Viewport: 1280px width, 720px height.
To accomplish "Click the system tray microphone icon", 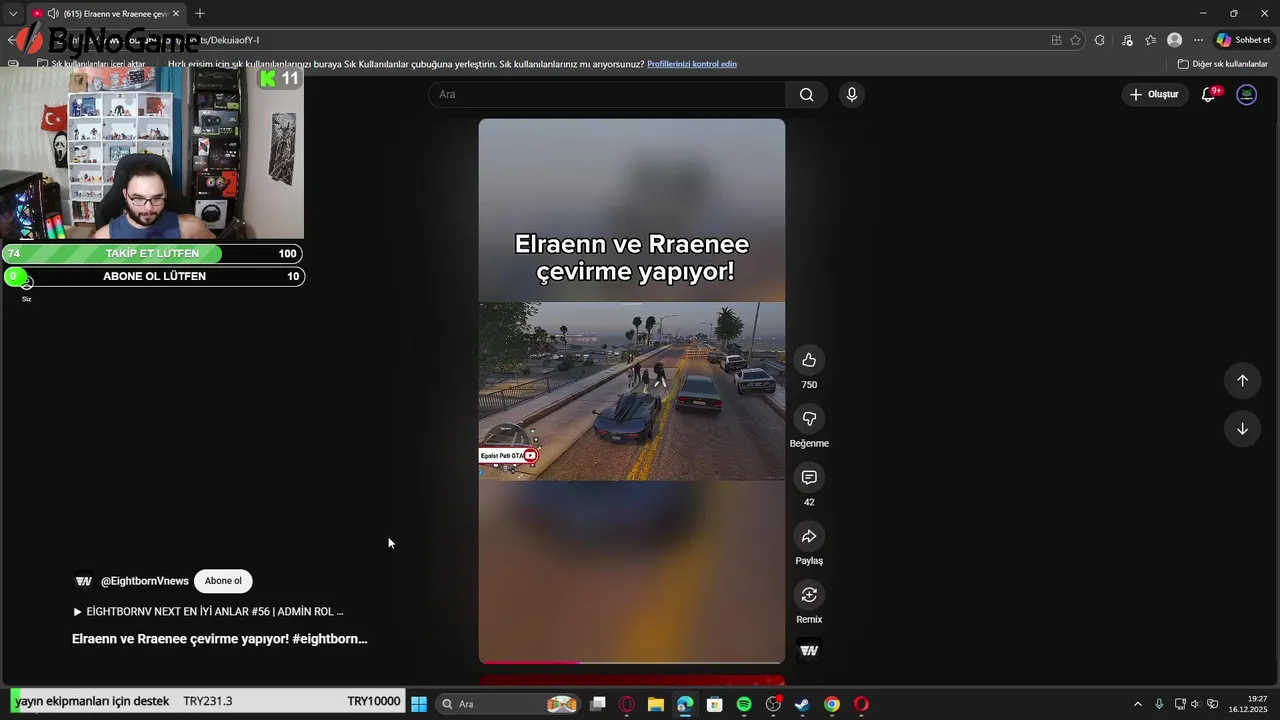I will (1159, 704).
